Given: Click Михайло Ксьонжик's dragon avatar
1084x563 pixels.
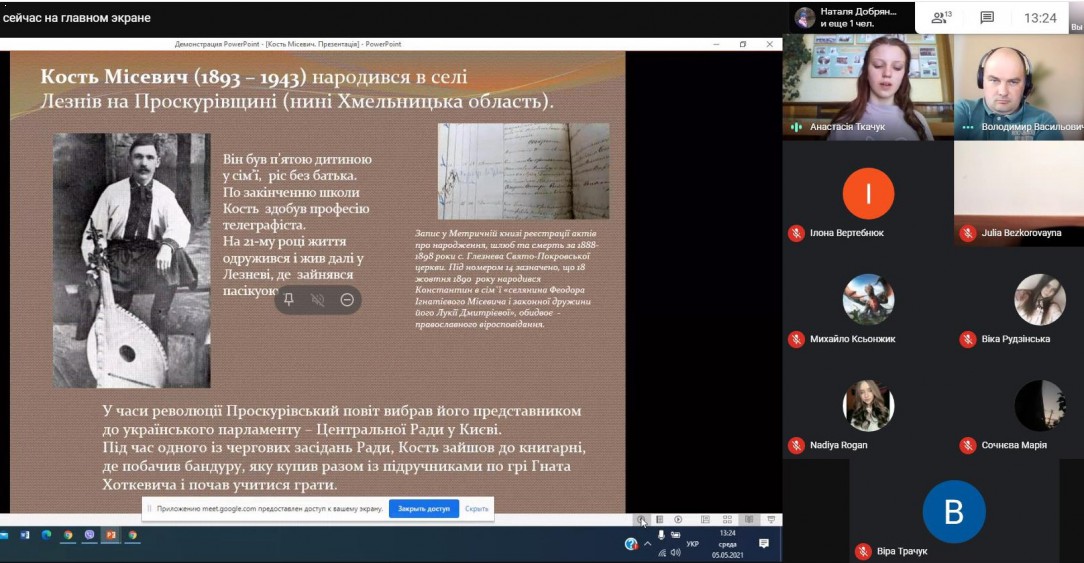Looking at the screenshot, I should 868,299.
